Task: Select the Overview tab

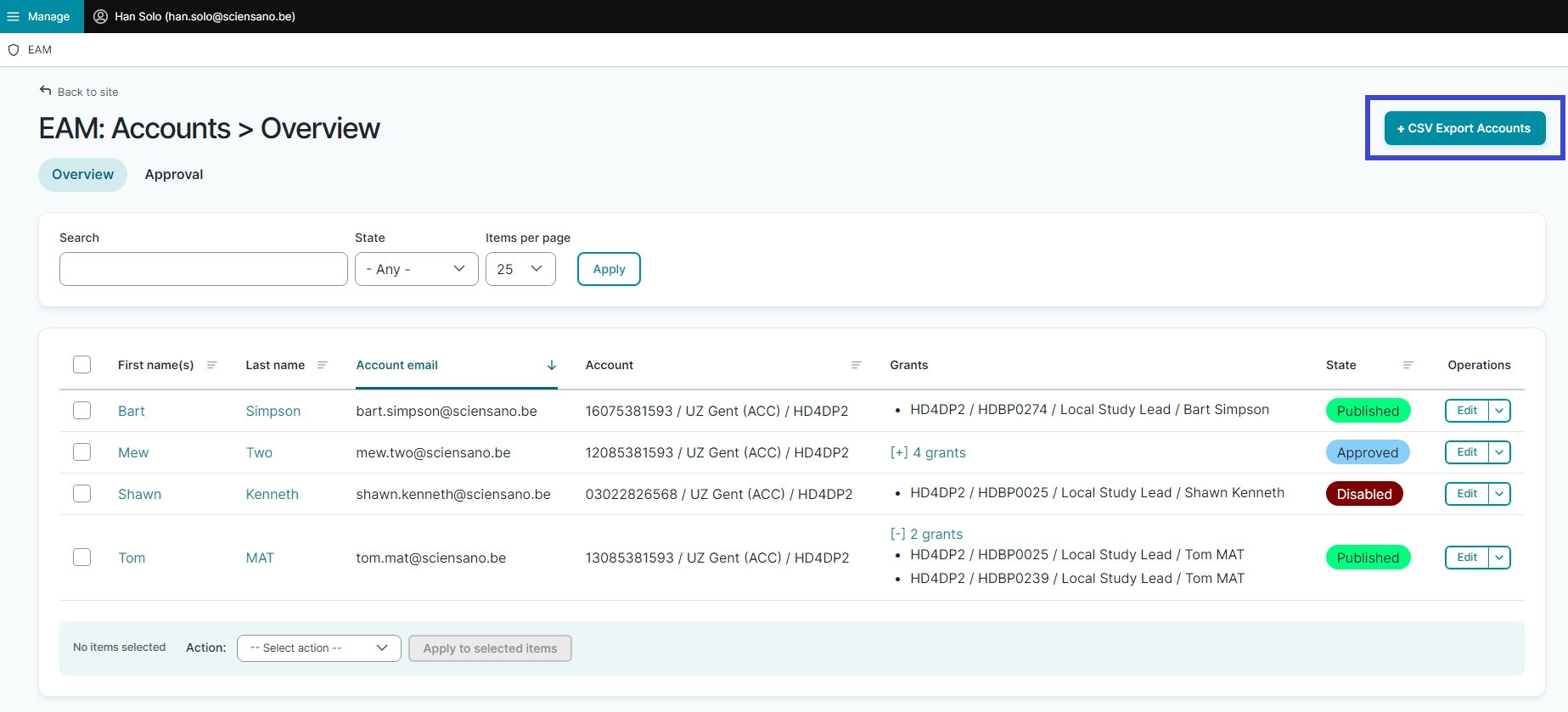Action: coord(82,175)
